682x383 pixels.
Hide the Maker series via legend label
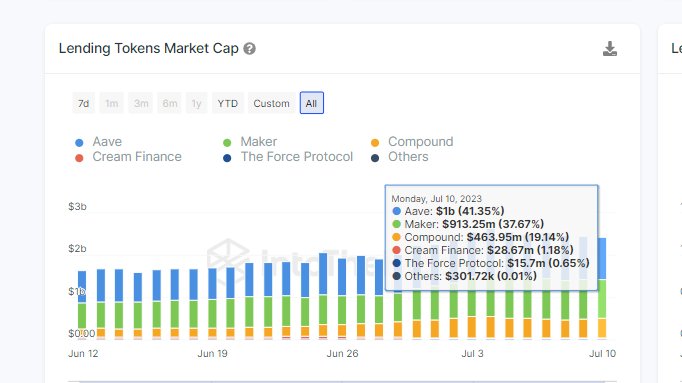(x=259, y=142)
